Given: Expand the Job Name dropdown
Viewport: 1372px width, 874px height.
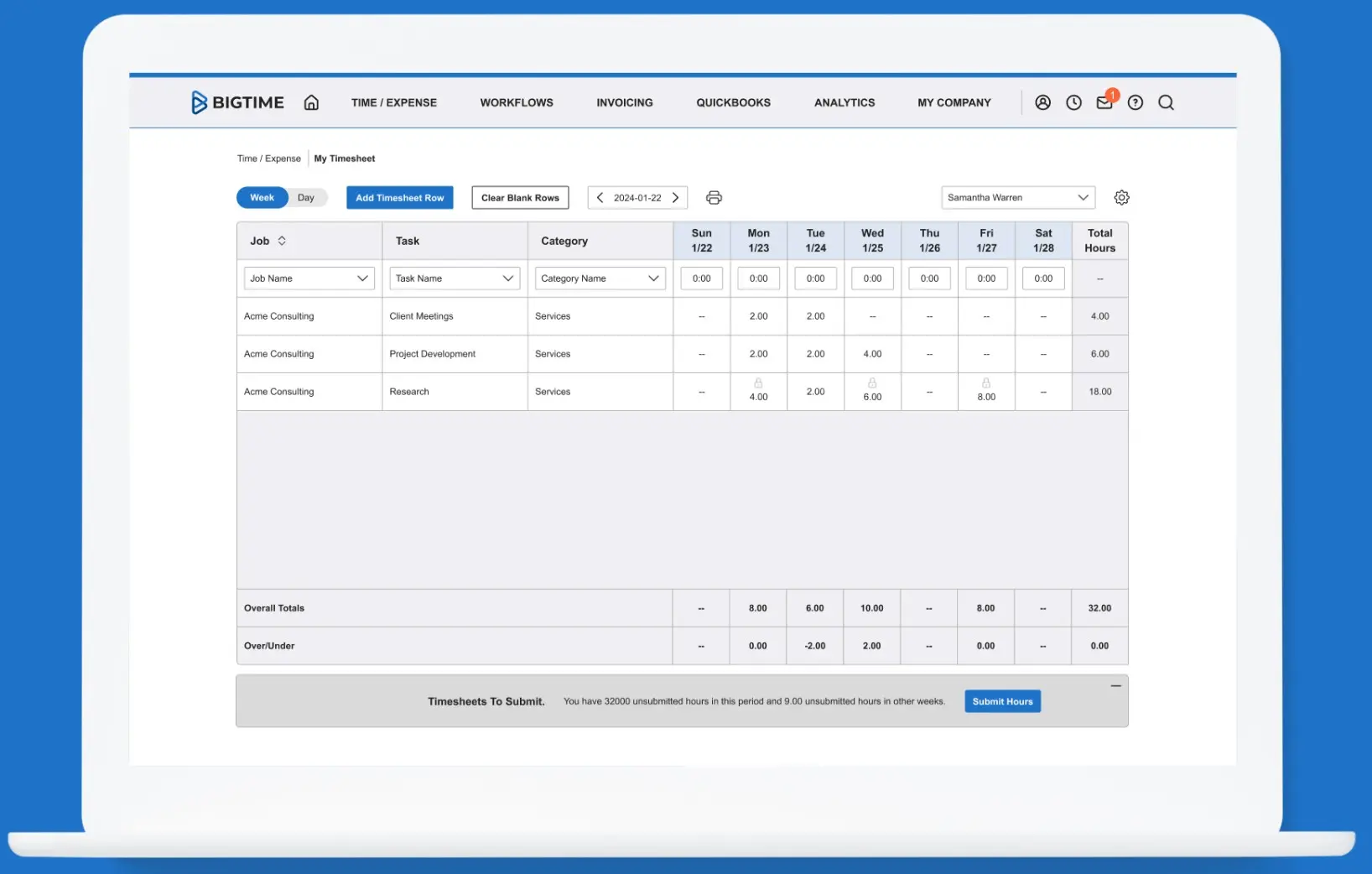Looking at the screenshot, I should click(x=309, y=278).
